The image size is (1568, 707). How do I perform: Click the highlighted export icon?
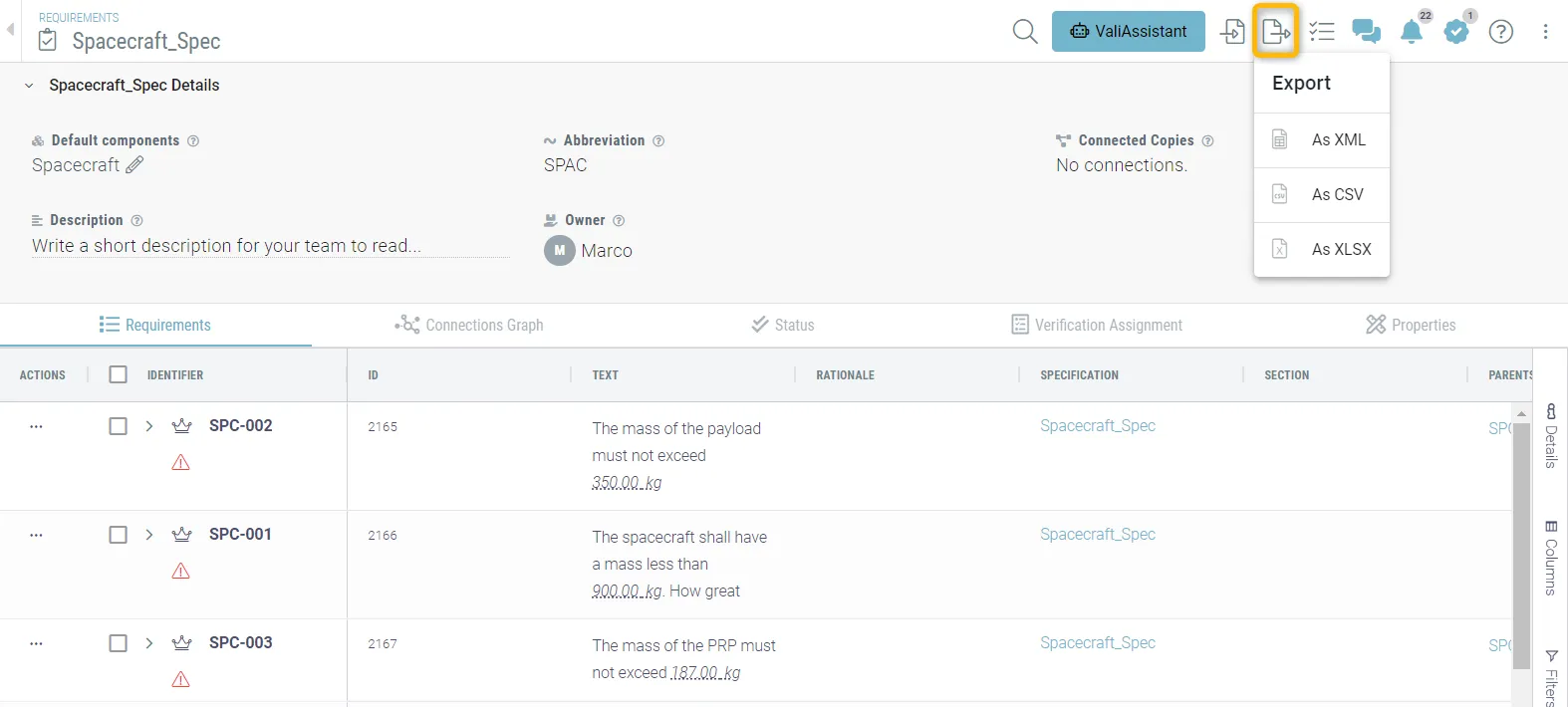1275,32
